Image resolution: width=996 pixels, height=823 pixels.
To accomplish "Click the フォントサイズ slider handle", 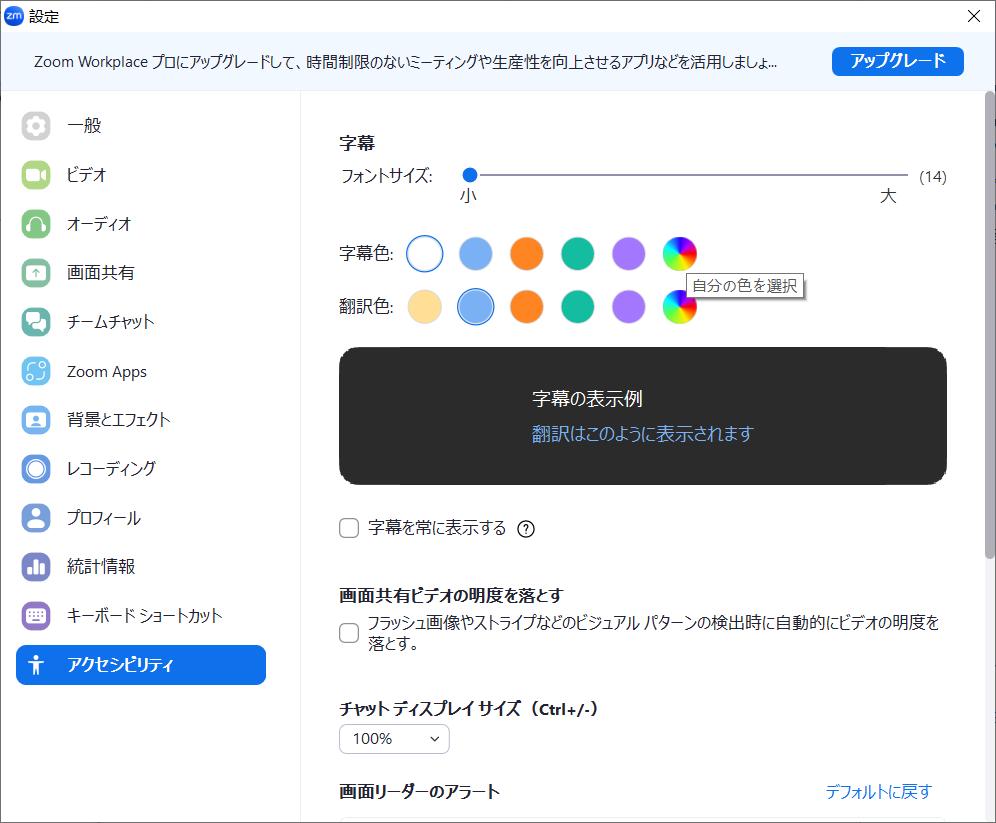I will [469, 175].
